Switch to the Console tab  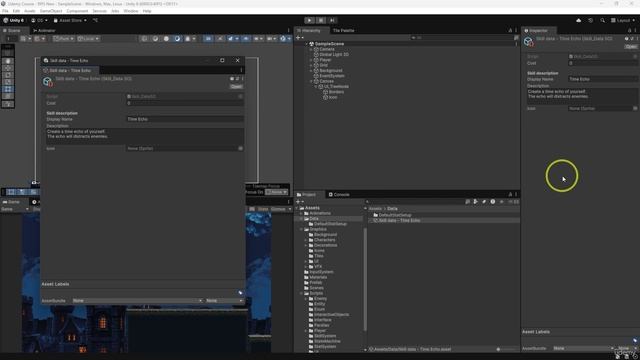pyautogui.click(x=339, y=195)
